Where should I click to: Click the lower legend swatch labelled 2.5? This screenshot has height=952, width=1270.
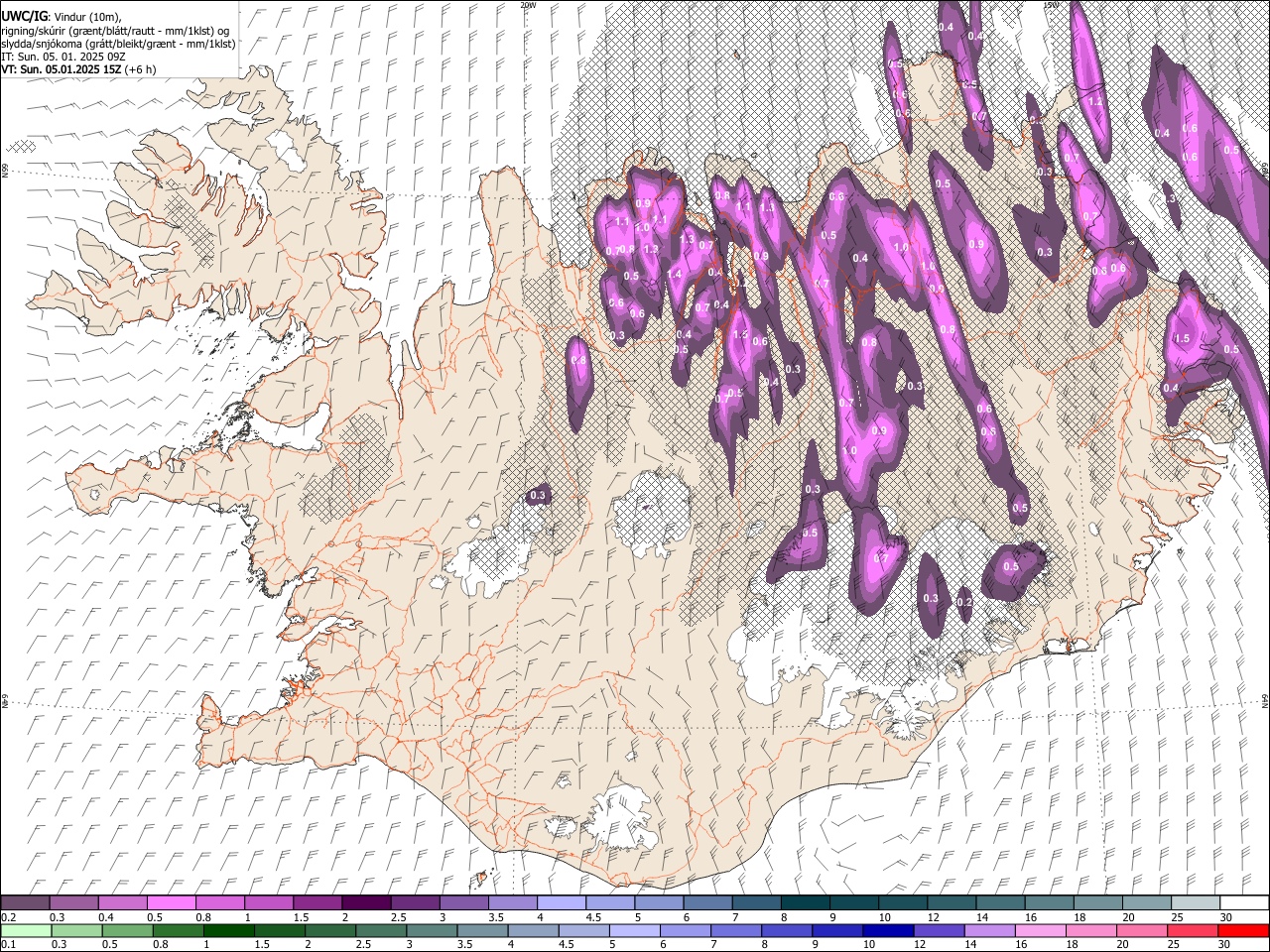click(x=381, y=930)
